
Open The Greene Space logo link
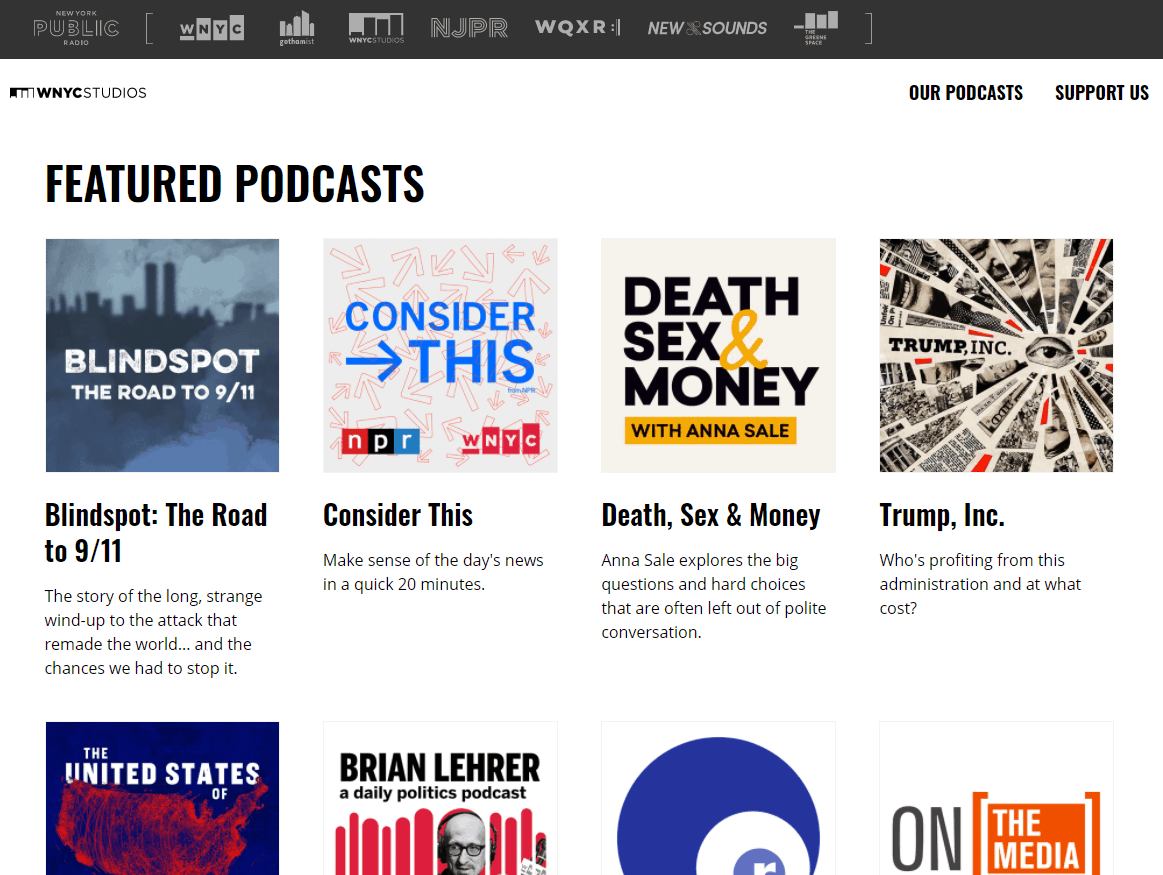point(816,28)
